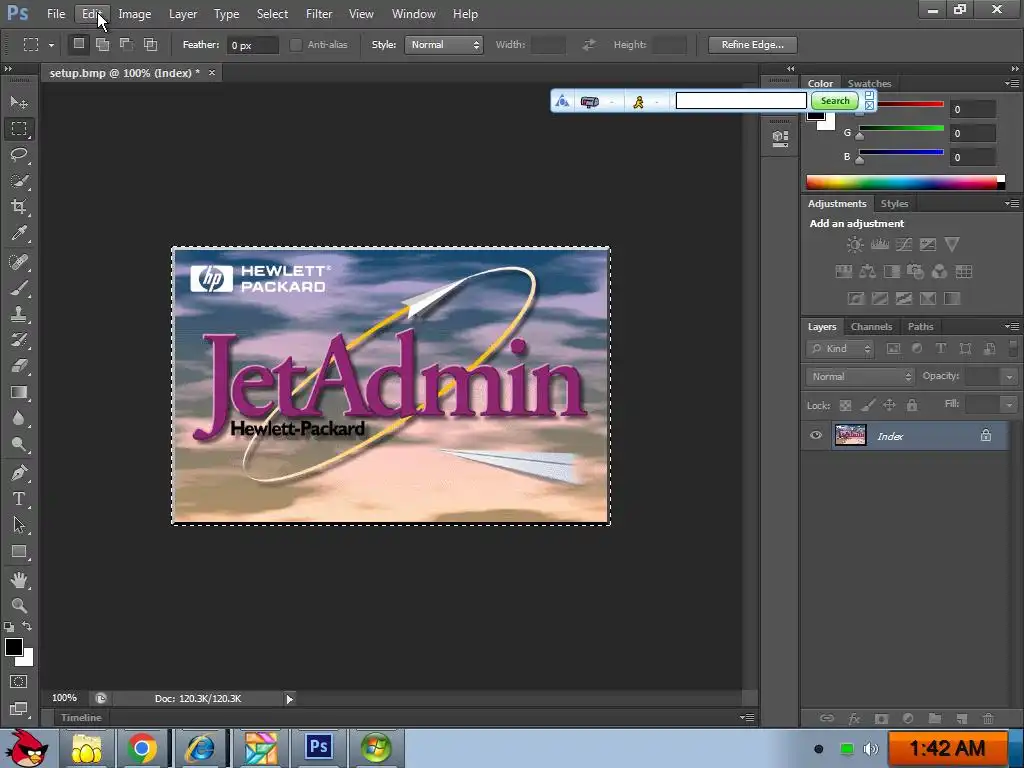Click the Levels adjustment icon

[x=880, y=245]
